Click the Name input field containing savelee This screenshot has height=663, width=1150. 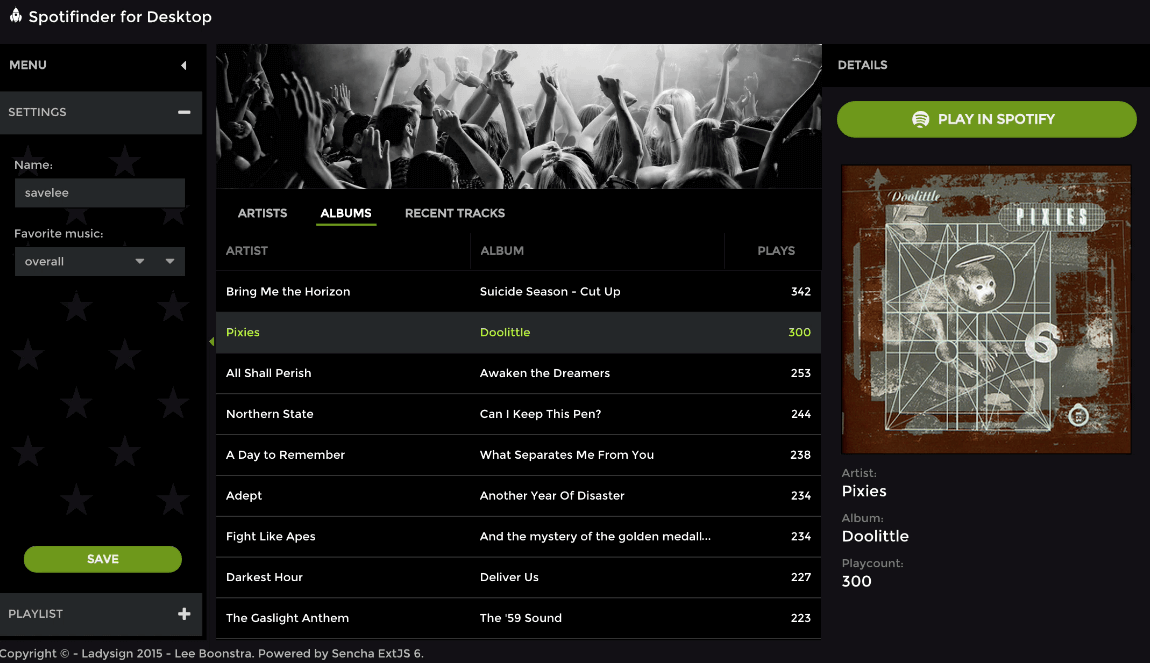coord(100,193)
